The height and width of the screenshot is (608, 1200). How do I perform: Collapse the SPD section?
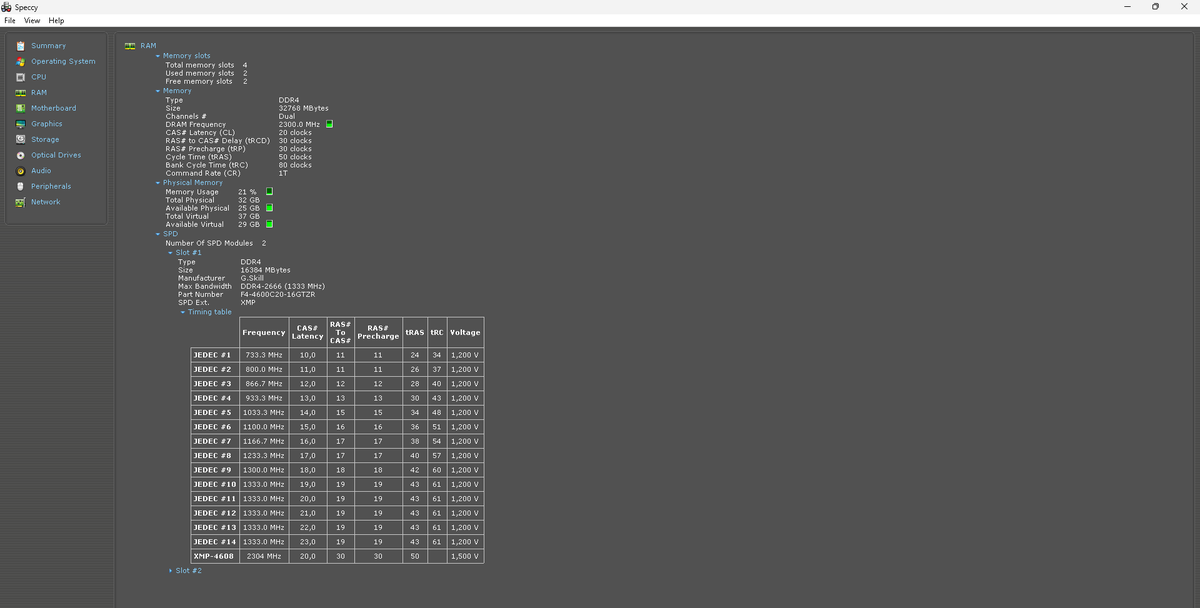click(x=158, y=234)
